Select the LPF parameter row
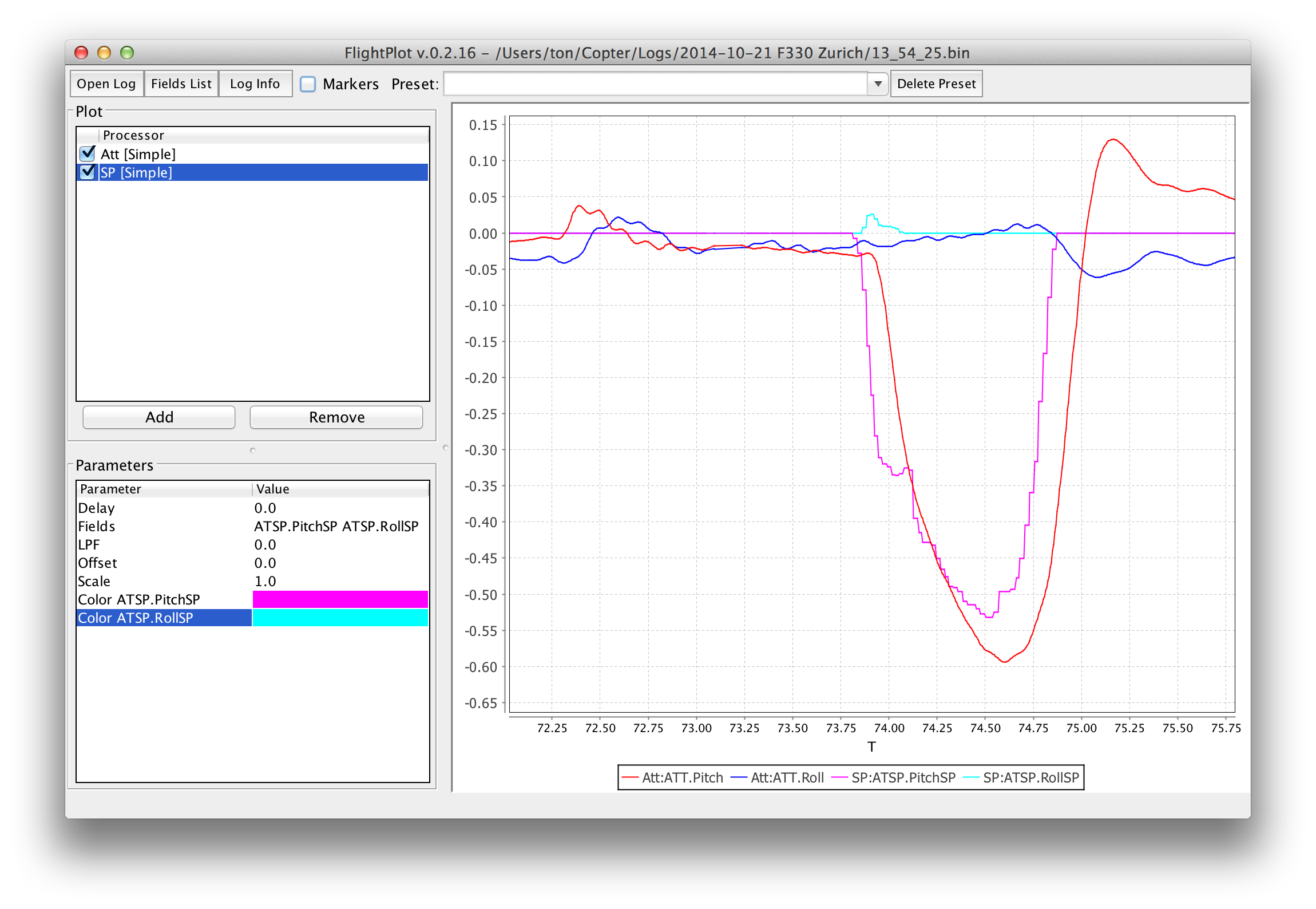The image size is (1316, 909). pos(252,545)
